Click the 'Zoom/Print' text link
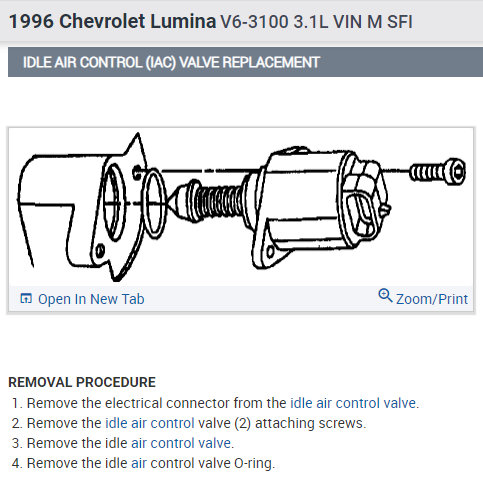 (432, 299)
